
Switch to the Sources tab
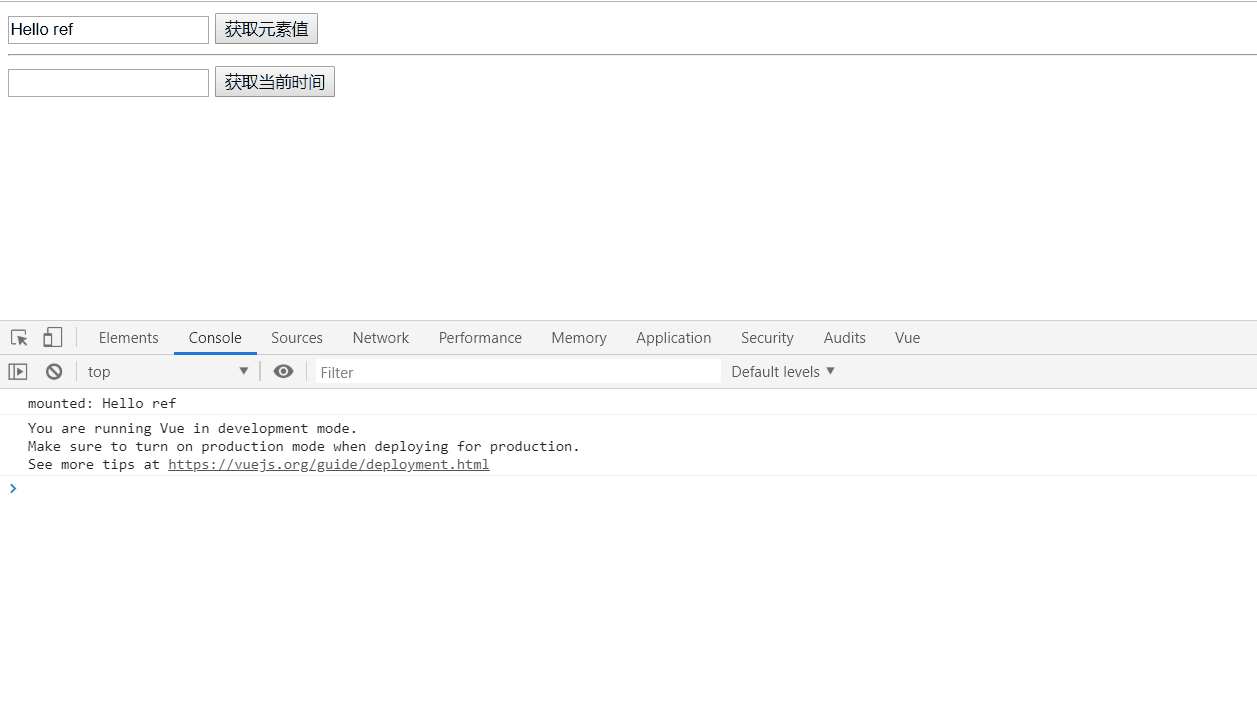(297, 338)
